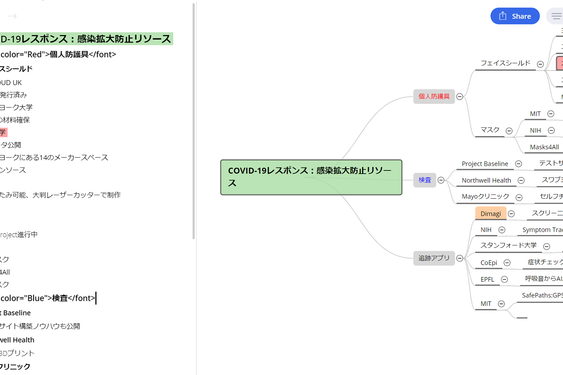The image size is (563, 375).
Task: Click the outline line ending in 3Dプリント
Action: point(17,353)
